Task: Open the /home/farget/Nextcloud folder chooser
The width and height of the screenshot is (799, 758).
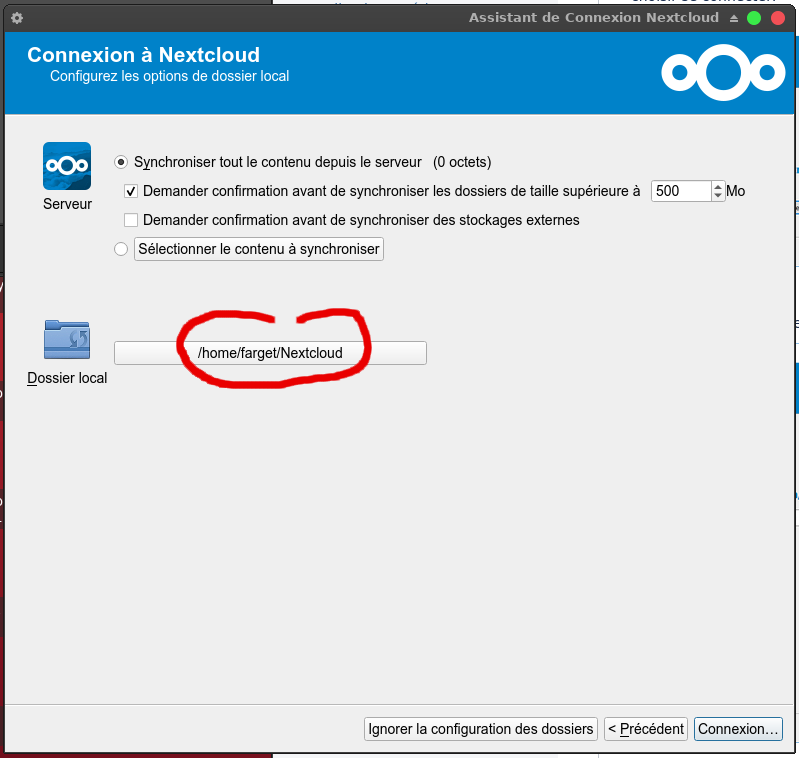Action: (x=270, y=353)
